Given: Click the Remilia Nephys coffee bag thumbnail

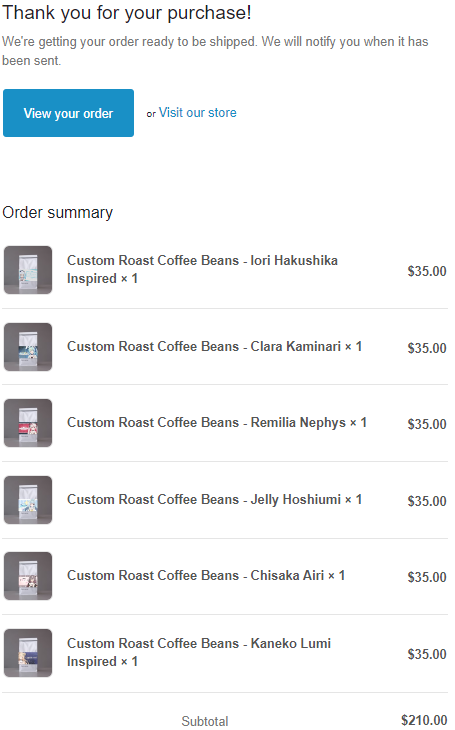Looking at the screenshot, I should (x=28, y=423).
